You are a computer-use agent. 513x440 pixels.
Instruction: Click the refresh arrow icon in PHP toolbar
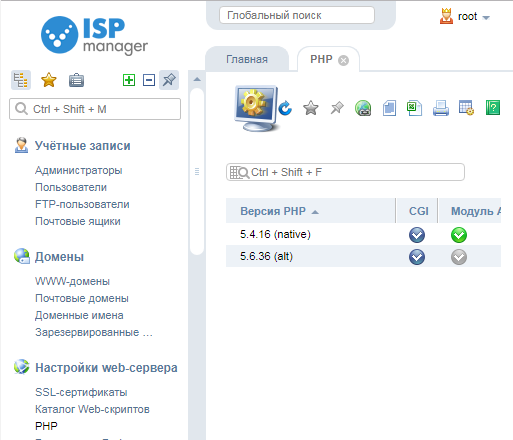click(285, 108)
